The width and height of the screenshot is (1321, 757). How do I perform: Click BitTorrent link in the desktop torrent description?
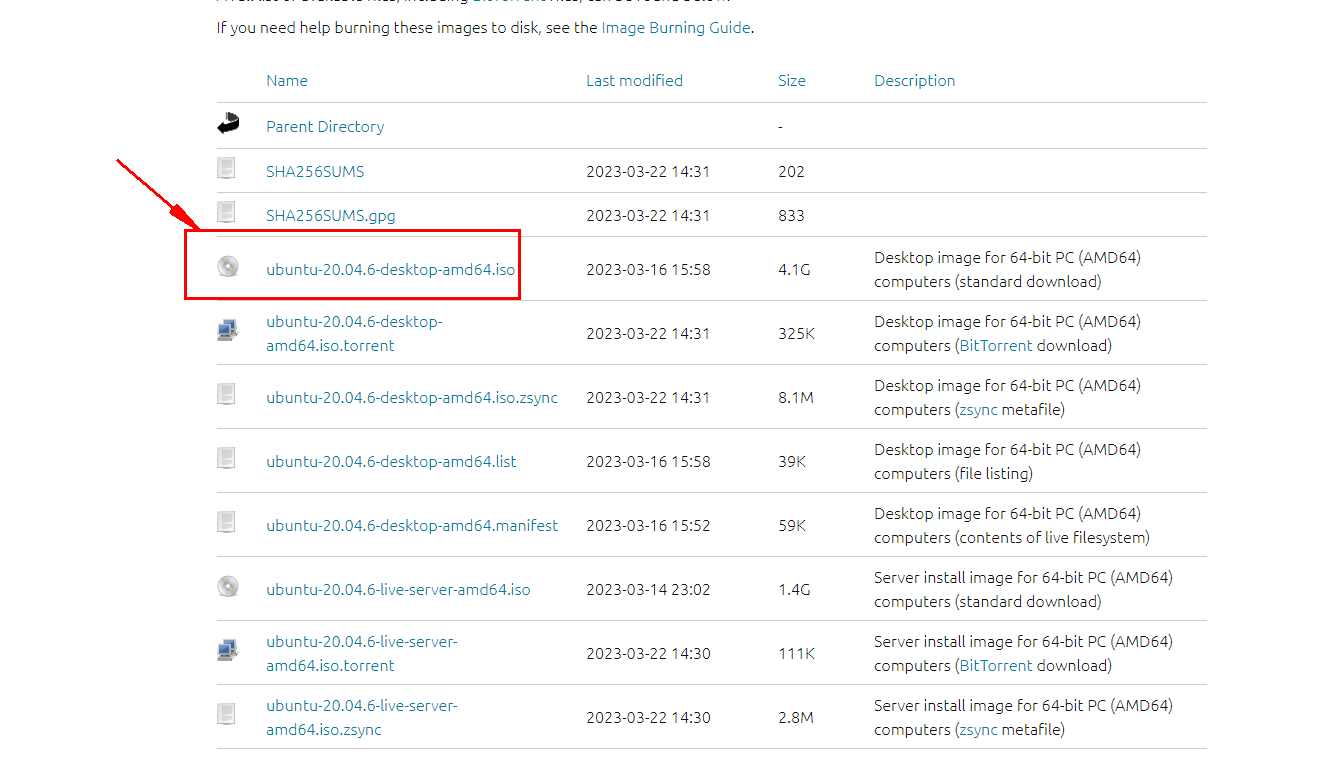[x=995, y=345]
